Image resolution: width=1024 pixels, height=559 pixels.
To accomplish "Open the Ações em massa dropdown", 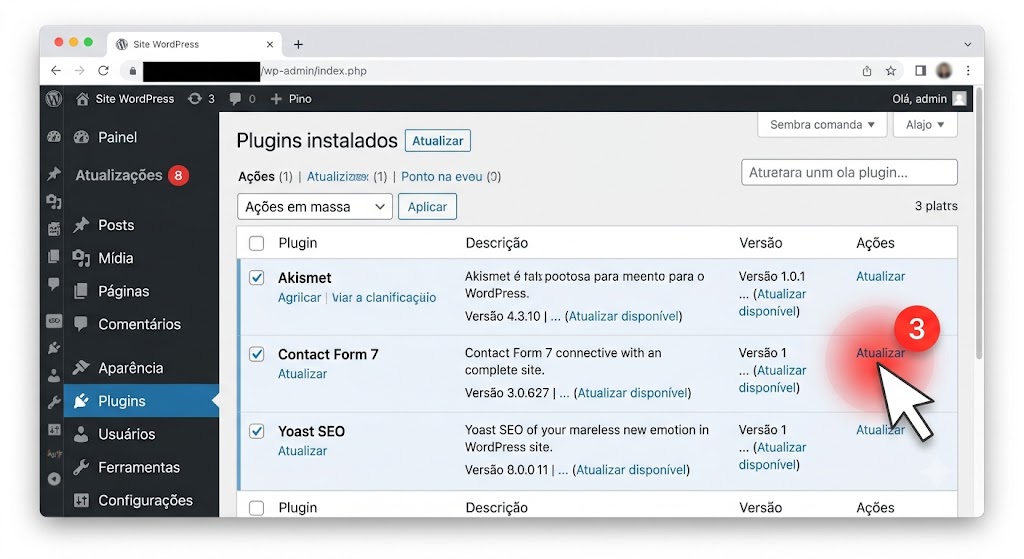I will pyautogui.click(x=315, y=206).
